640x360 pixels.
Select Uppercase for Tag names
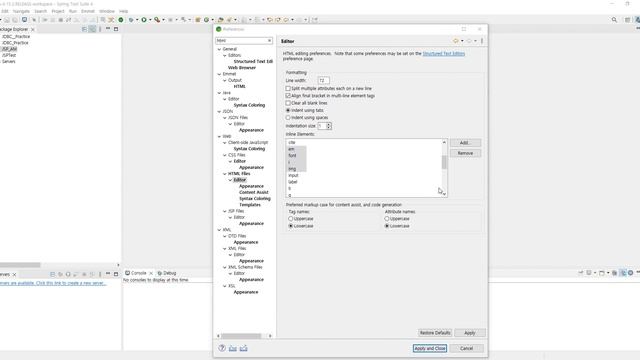click(291, 219)
